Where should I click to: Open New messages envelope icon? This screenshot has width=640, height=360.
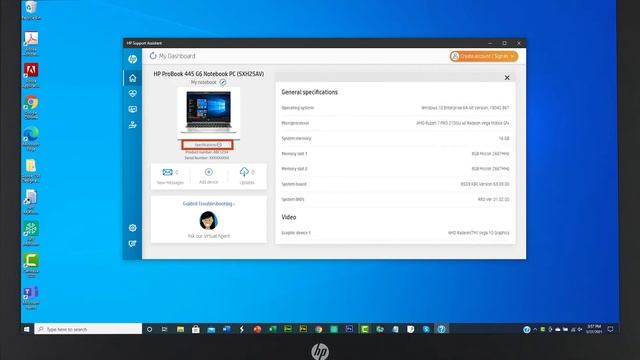point(167,172)
